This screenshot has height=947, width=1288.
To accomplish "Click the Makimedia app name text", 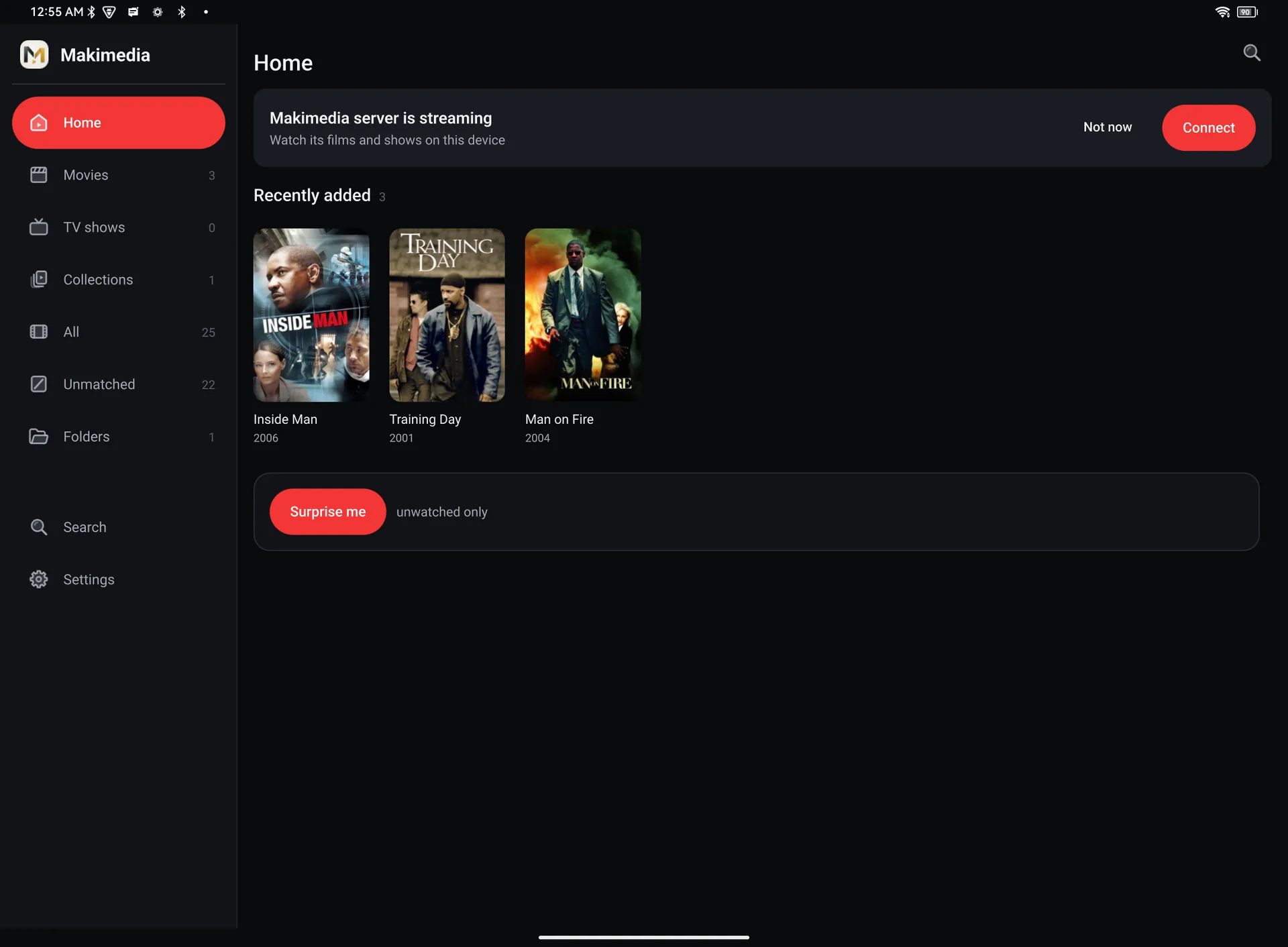I will click(x=105, y=55).
